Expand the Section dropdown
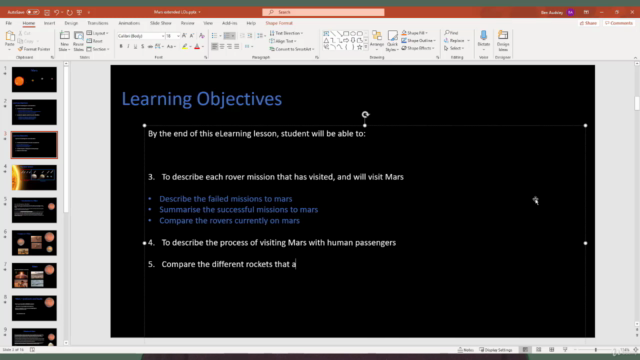640x360 pixels. pos(98,49)
